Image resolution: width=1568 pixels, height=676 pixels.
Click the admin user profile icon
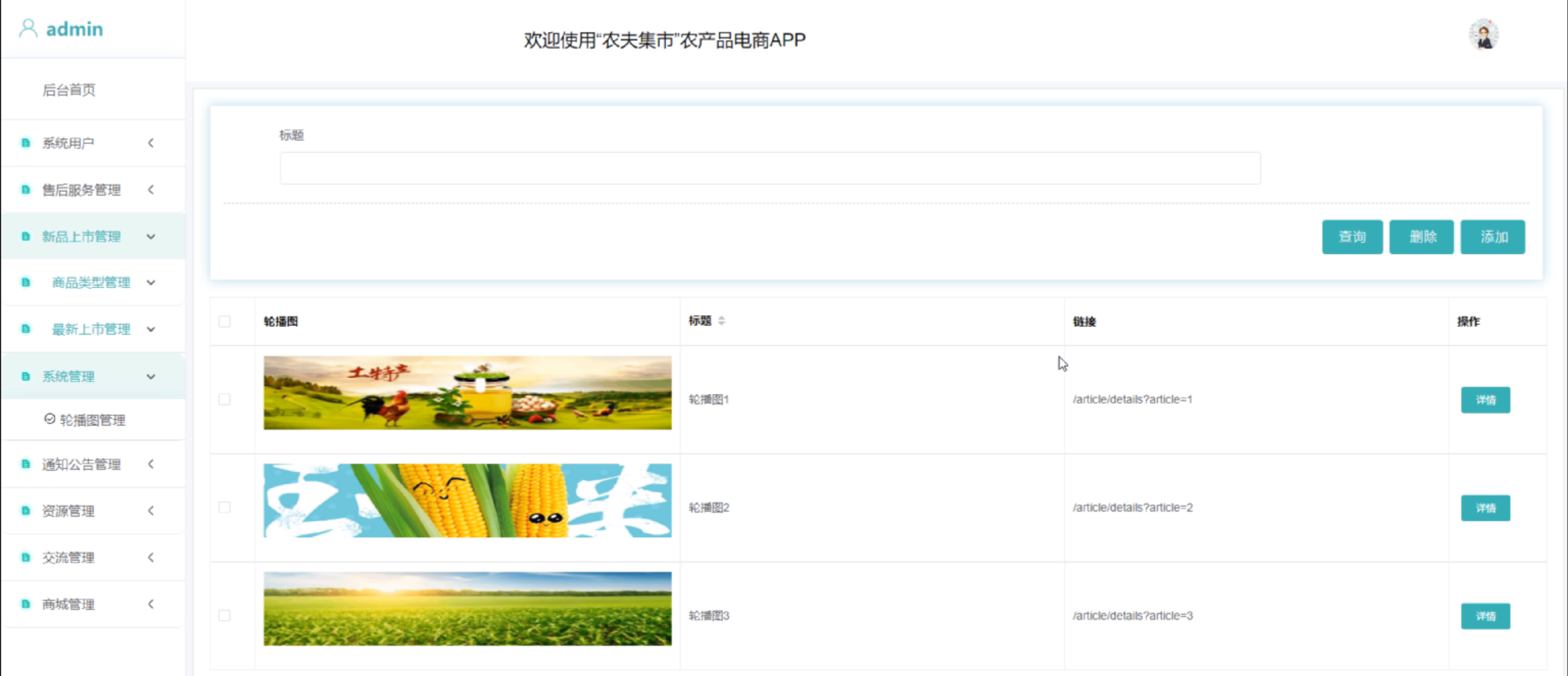tap(28, 29)
